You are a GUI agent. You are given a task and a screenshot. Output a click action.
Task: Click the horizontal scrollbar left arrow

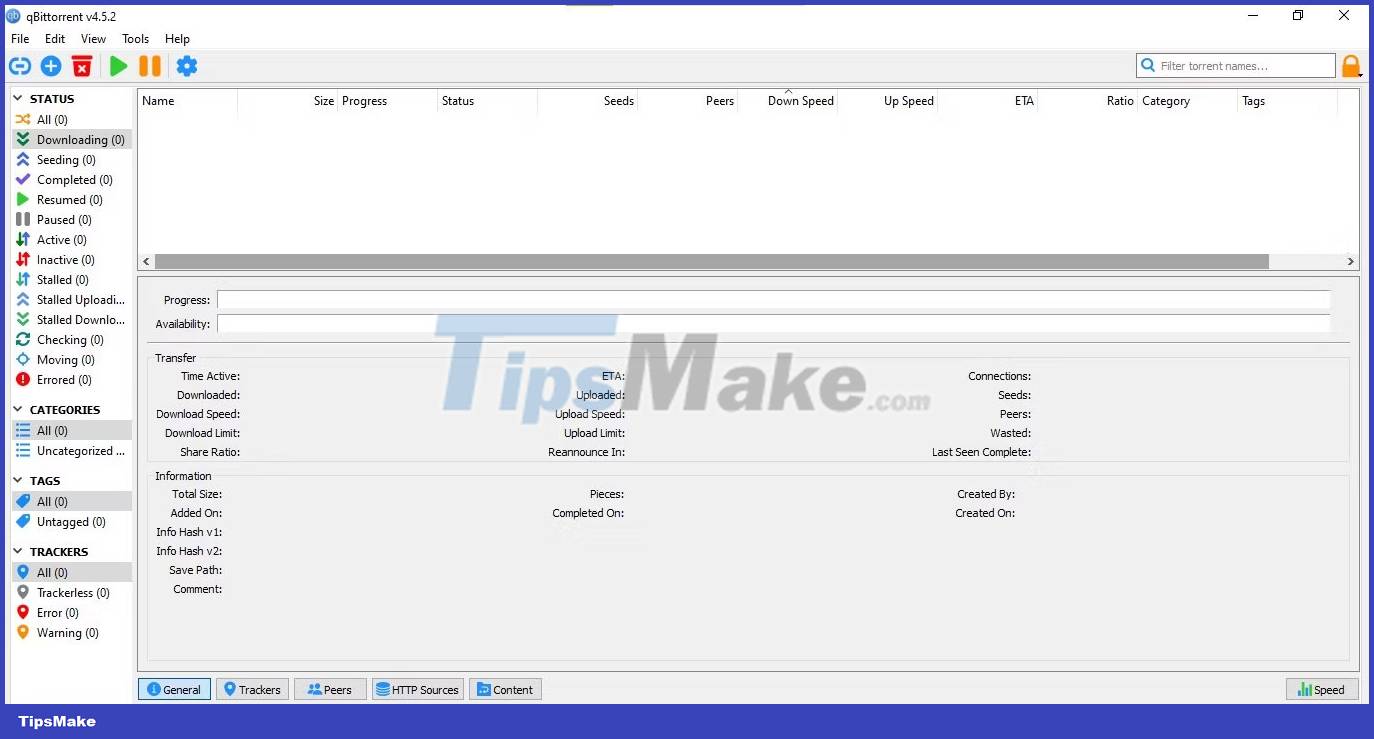[x=146, y=262]
